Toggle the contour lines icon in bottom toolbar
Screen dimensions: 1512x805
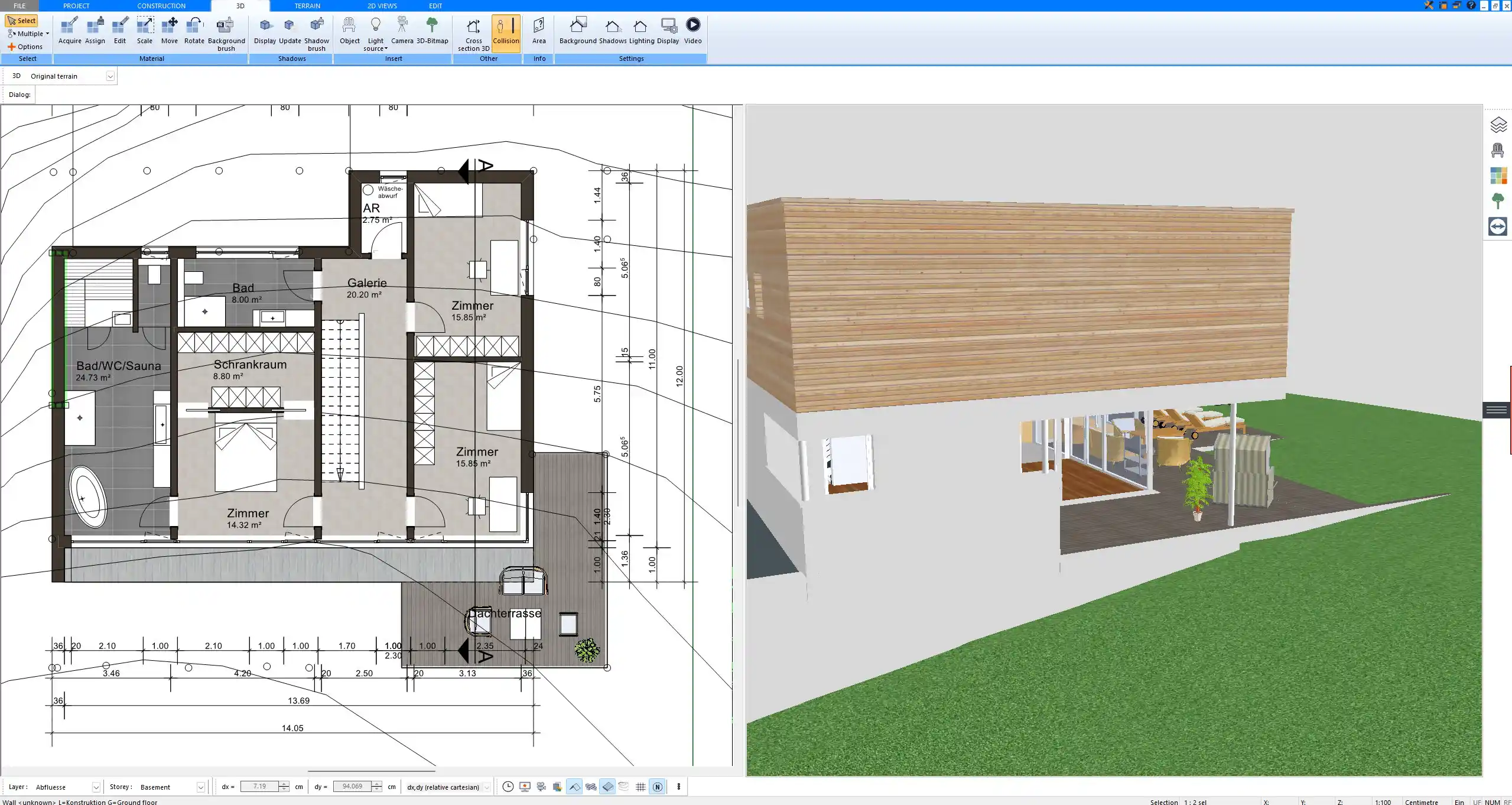point(624,787)
